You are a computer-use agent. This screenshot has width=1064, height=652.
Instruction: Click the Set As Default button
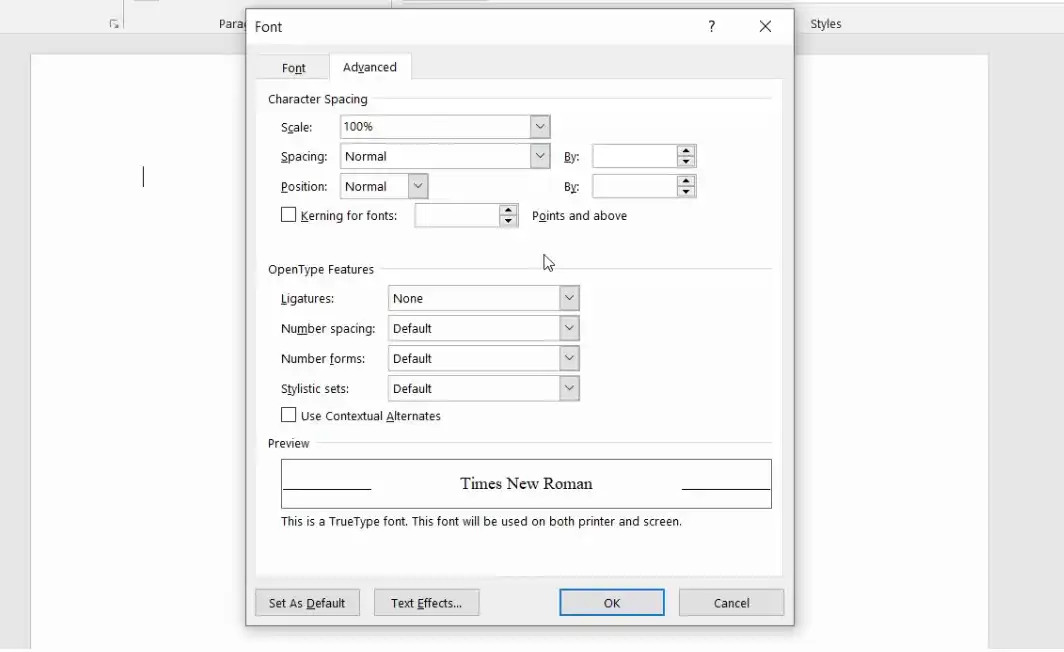(307, 602)
